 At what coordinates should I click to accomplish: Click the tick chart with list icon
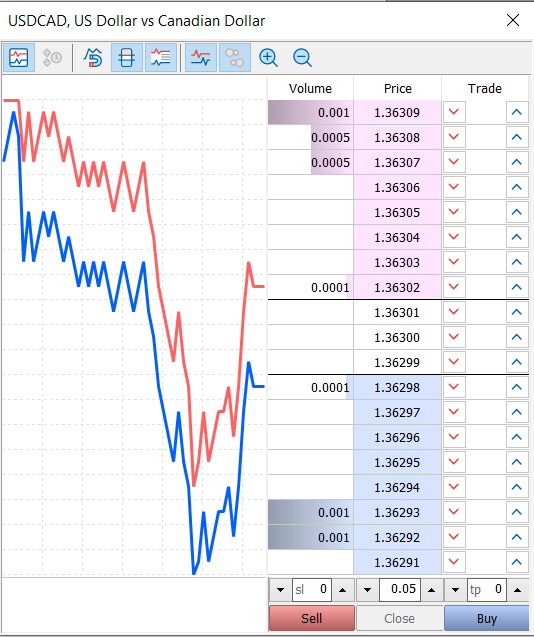[161, 58]
